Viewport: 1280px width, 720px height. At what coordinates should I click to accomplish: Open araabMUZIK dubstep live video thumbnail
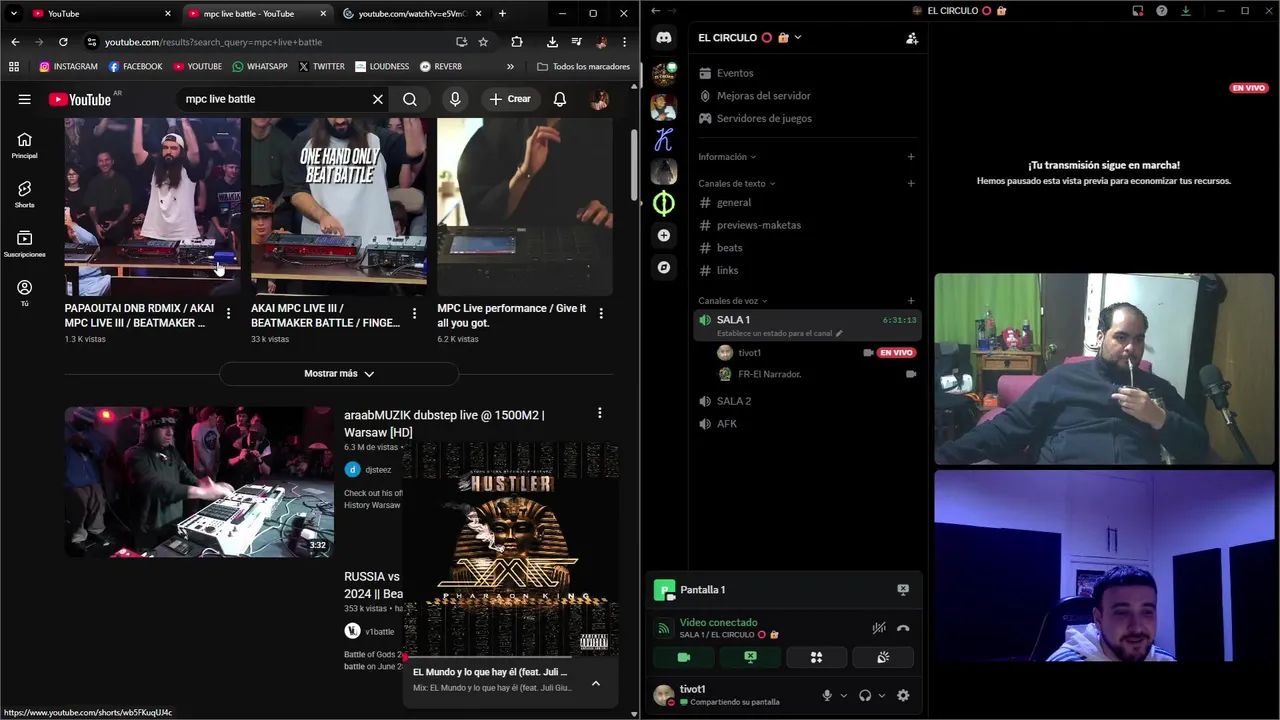click(199, 481)
